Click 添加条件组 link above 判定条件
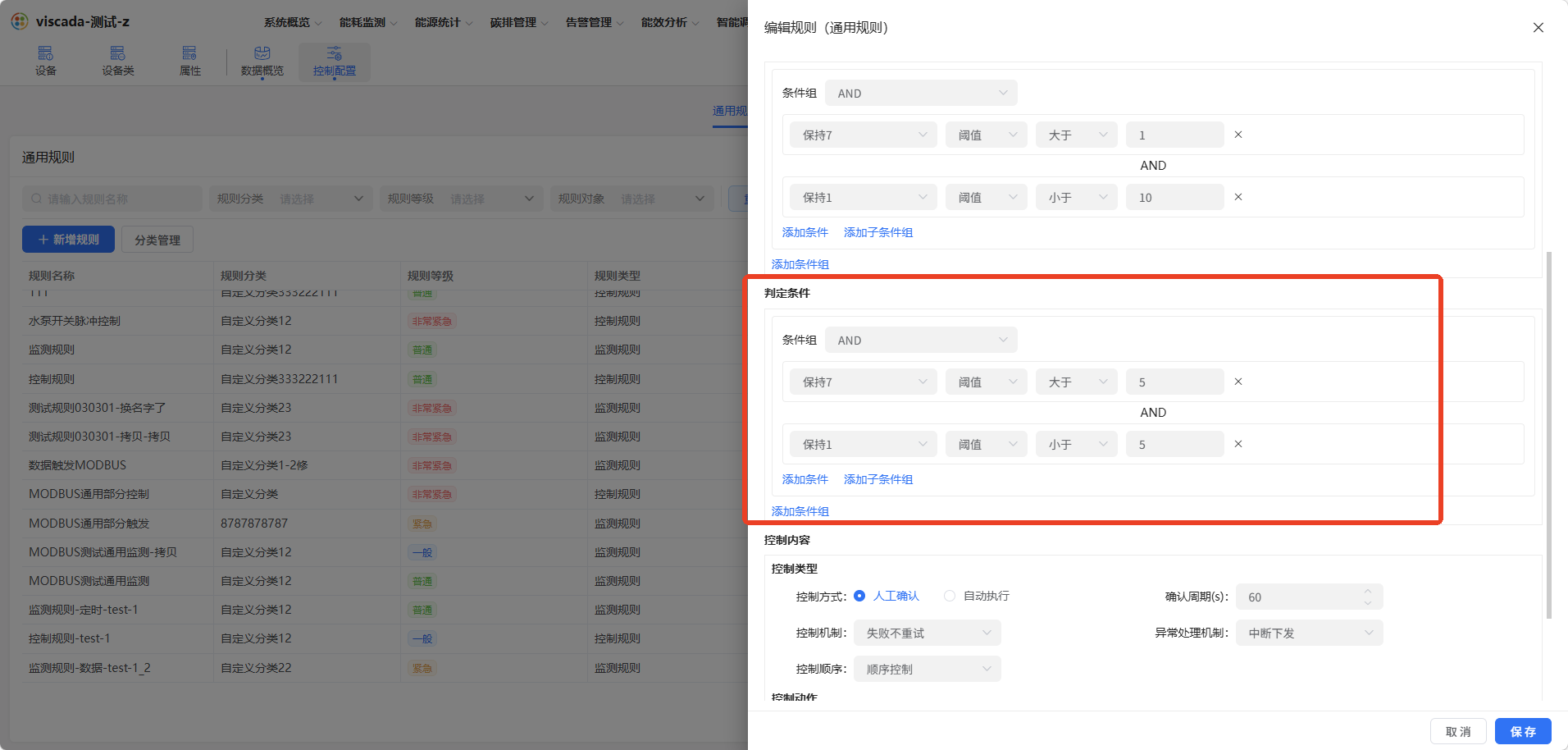 click(x=800, y=264)
